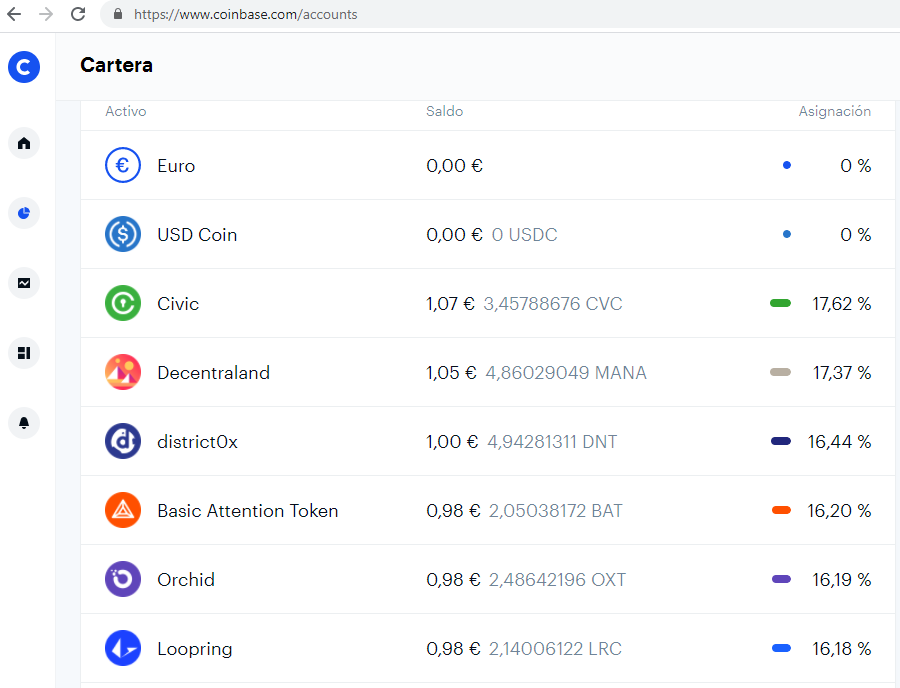Viewport: 900px width, 688px height.
Task: Open the Coinbase logo home
Action: coord(24,67)
